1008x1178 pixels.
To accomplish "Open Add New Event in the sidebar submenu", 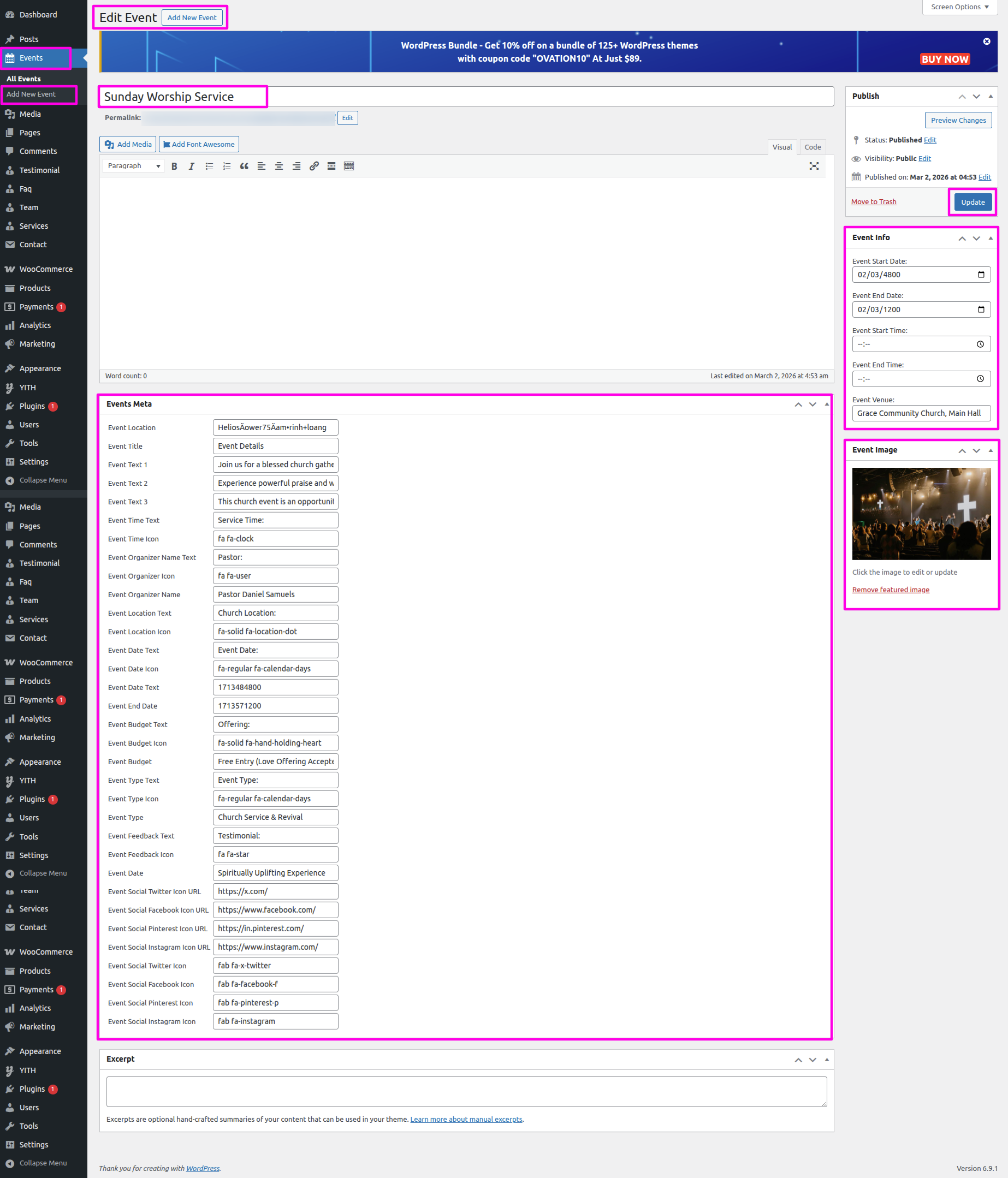I will [31, 94].
